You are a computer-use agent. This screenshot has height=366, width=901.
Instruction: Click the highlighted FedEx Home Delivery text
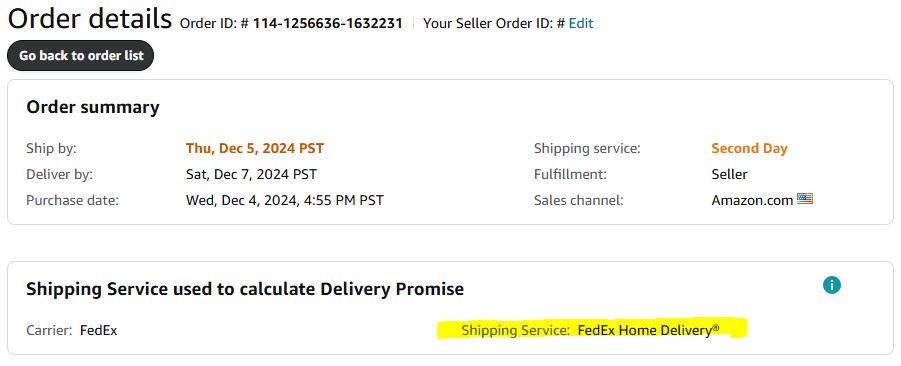(x=648, y=330)
